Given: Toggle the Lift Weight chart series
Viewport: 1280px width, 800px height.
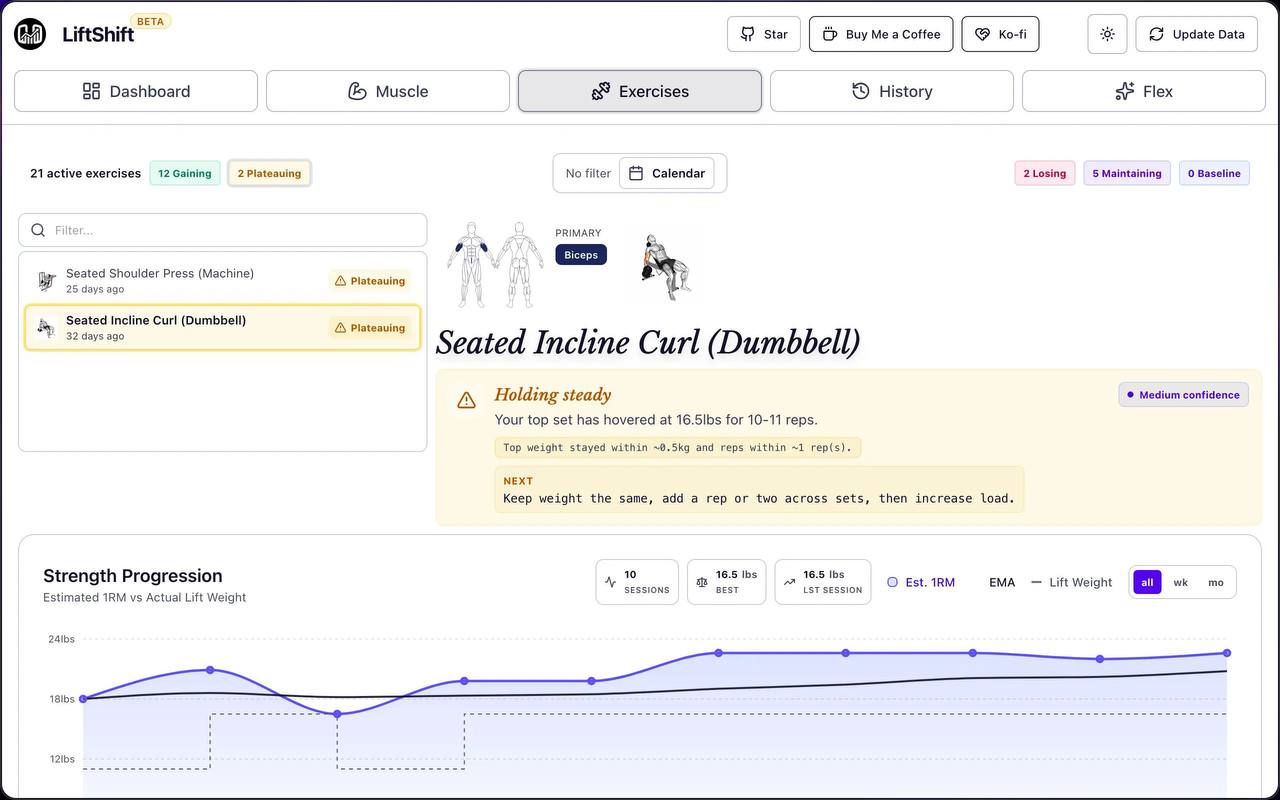Looking at the screenshot, I should coord(1071,582).
